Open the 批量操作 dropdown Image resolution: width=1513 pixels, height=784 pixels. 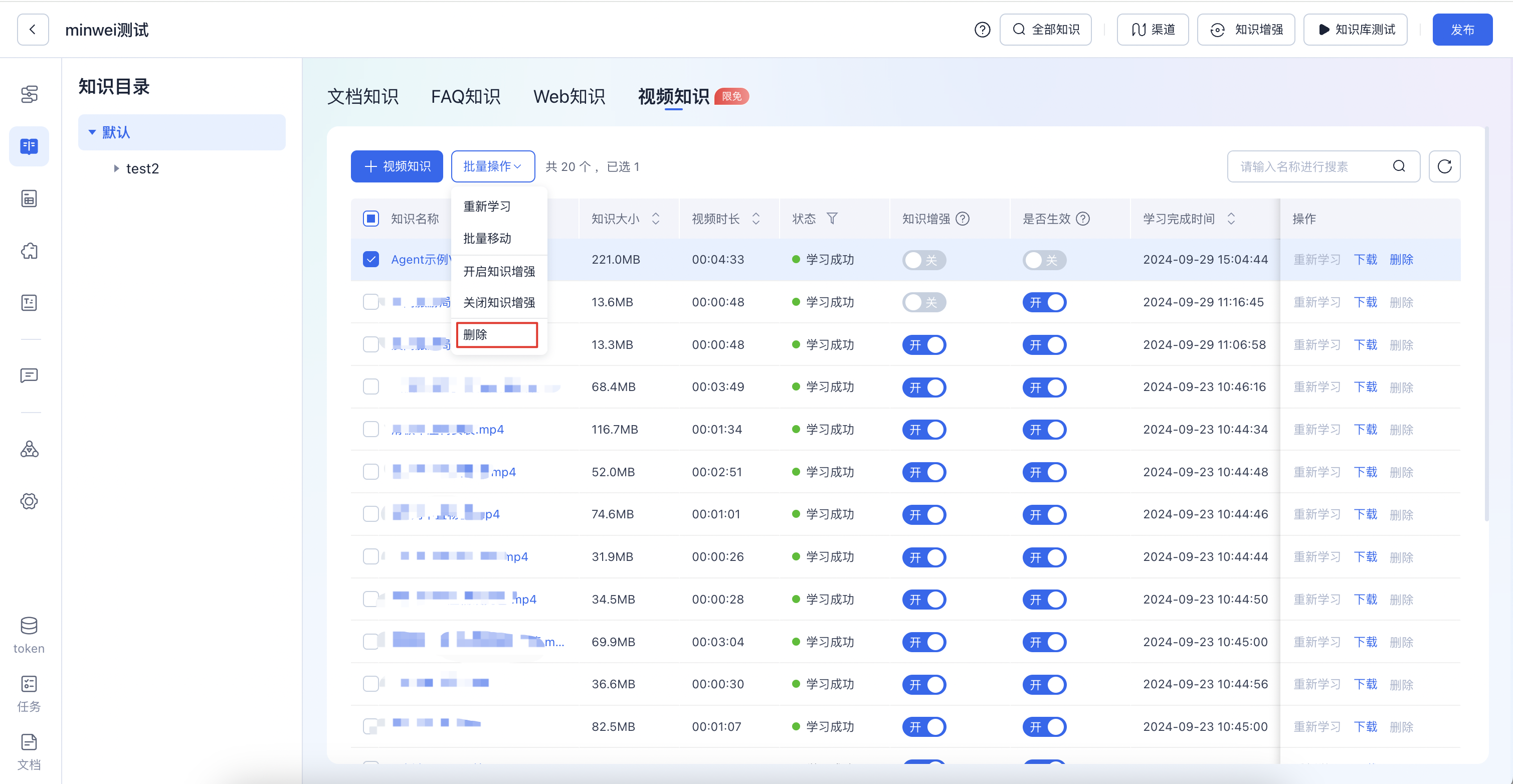[x=493, y=167]
